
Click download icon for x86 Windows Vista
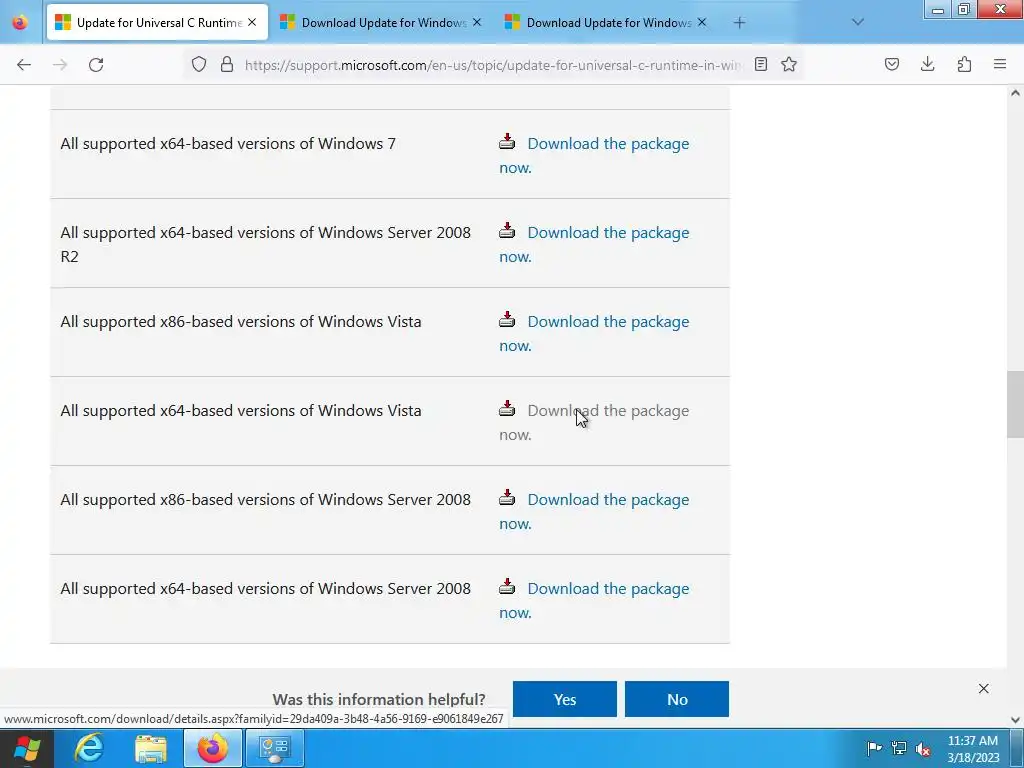click(507, 319)
